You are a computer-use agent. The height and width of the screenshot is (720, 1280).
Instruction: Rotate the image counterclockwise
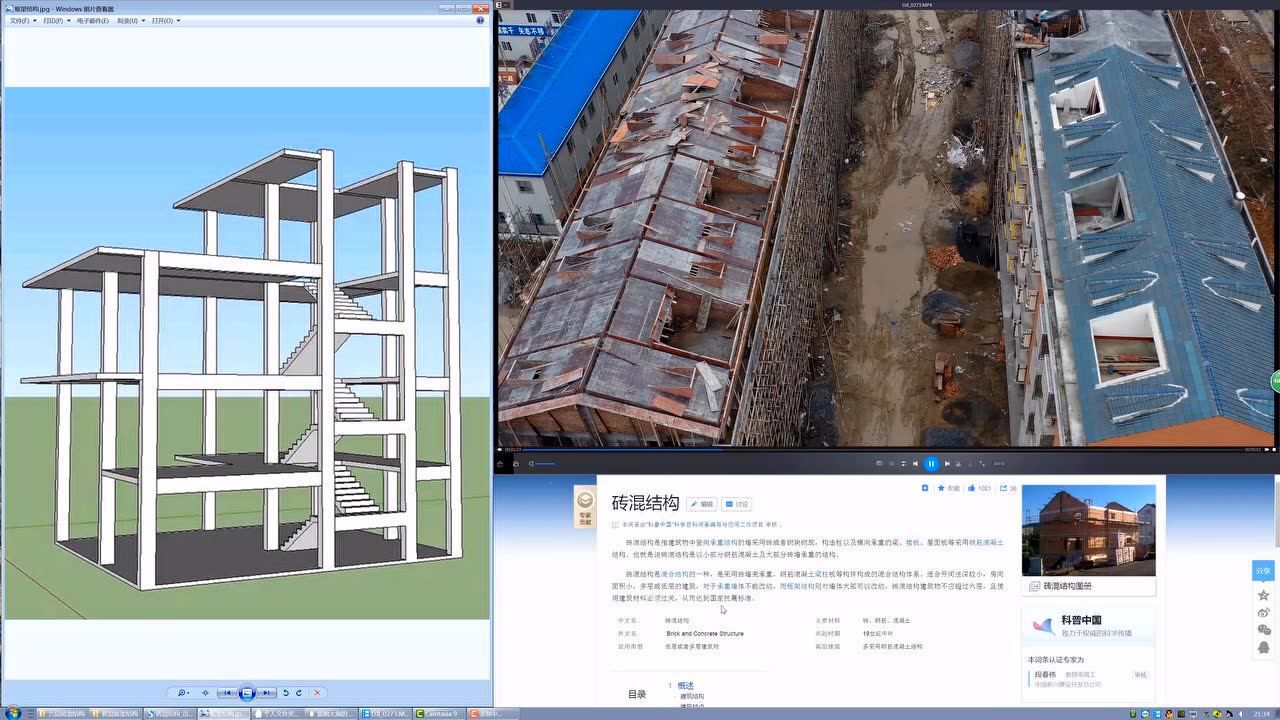(285, 692)
